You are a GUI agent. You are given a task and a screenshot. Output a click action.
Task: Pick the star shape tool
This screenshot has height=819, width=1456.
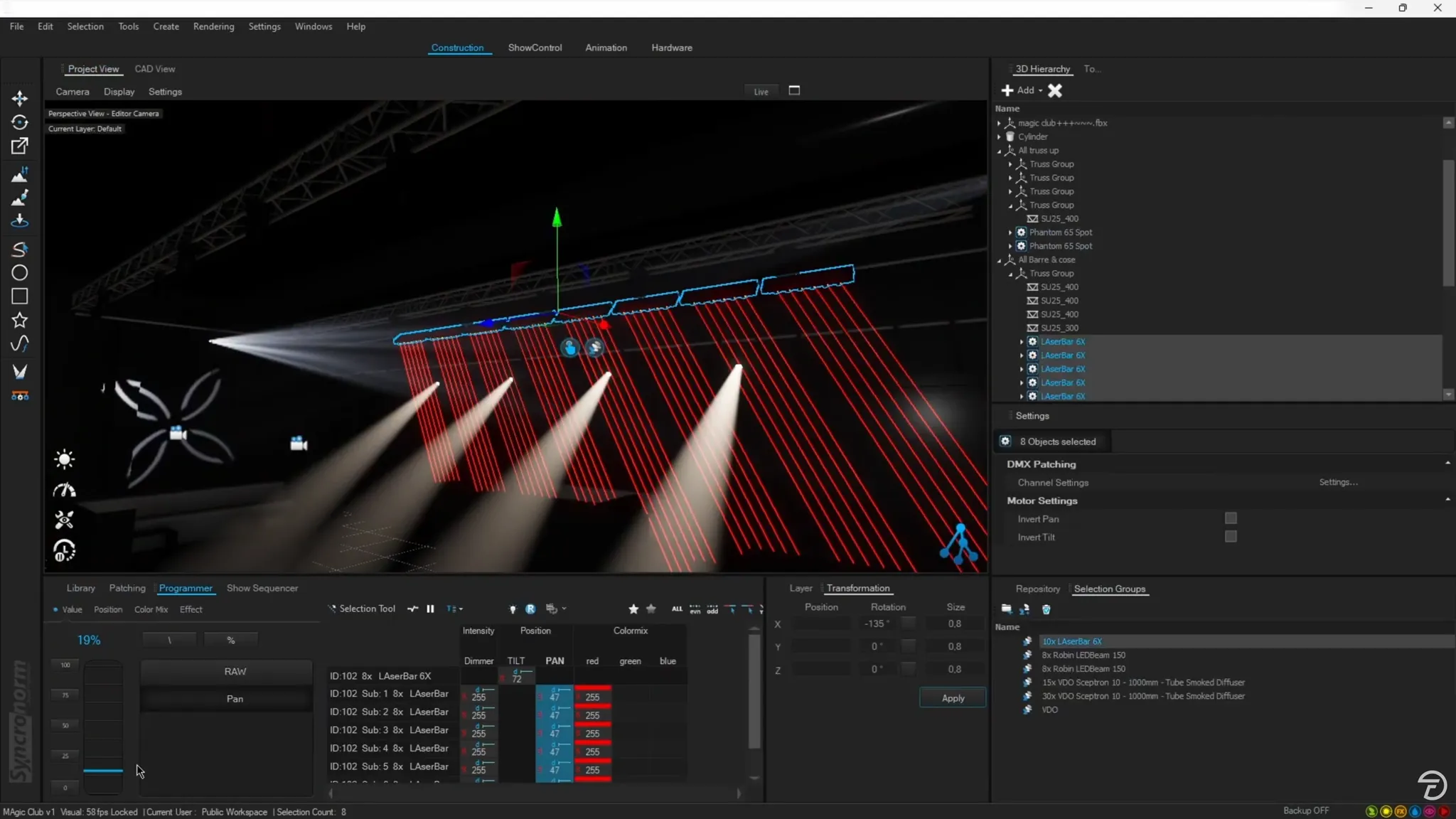pyautogui.click(x=19, y=320)
